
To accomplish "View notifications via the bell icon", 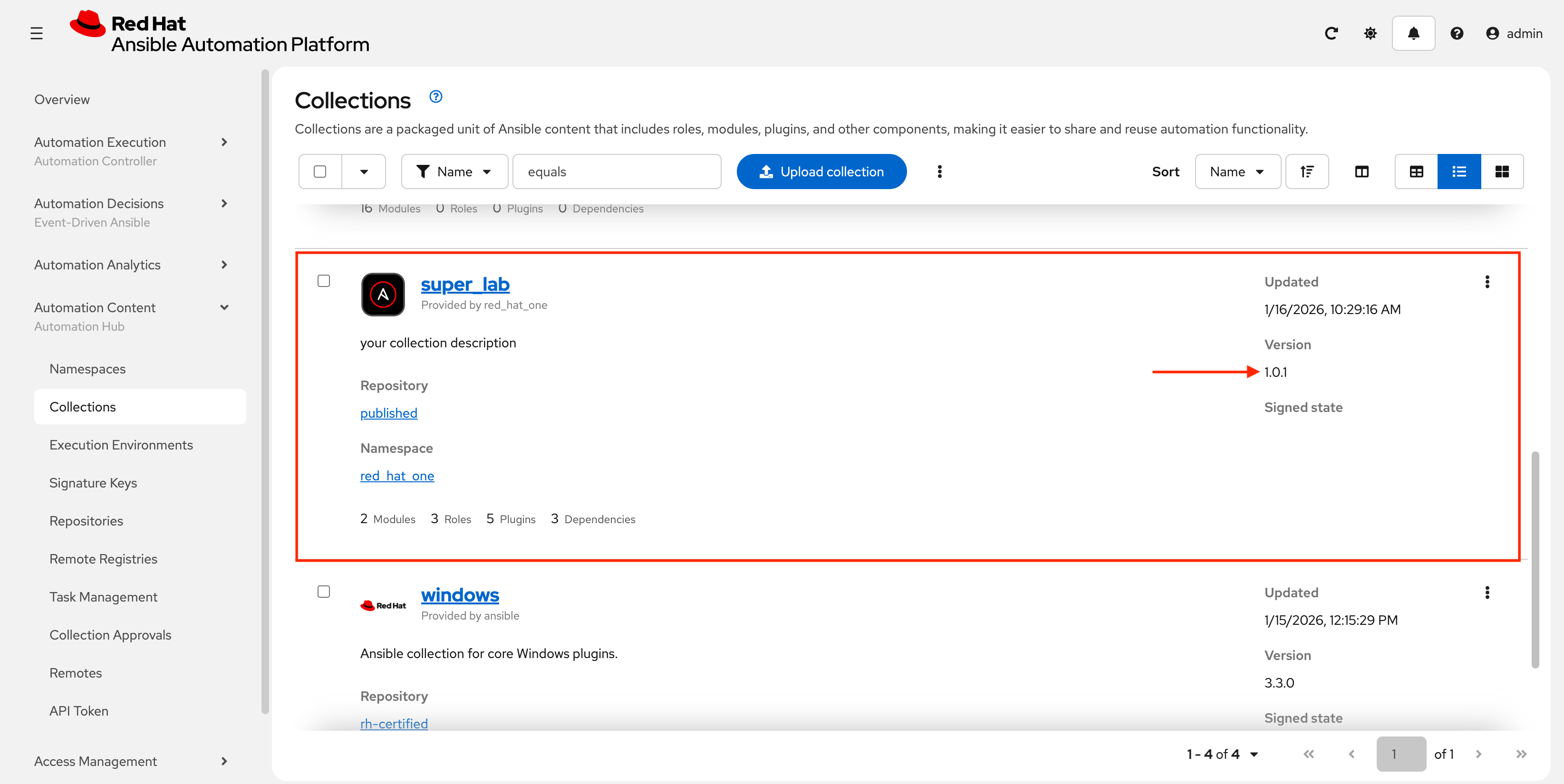I will [1413, 33].
